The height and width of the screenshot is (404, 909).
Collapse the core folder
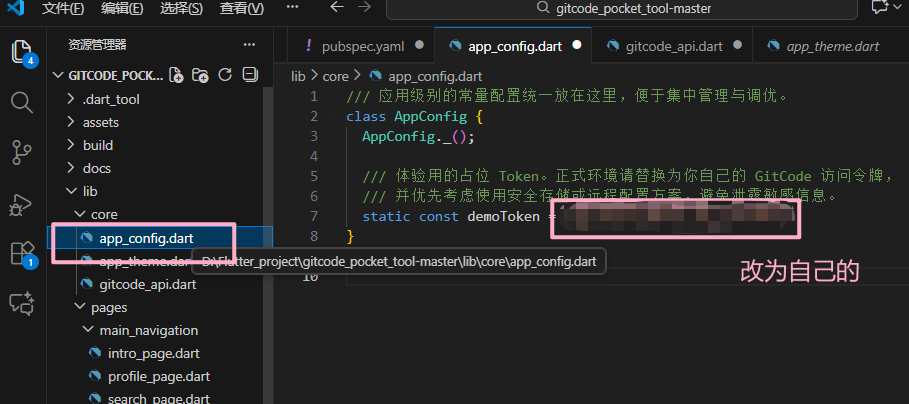coord(79,214)
